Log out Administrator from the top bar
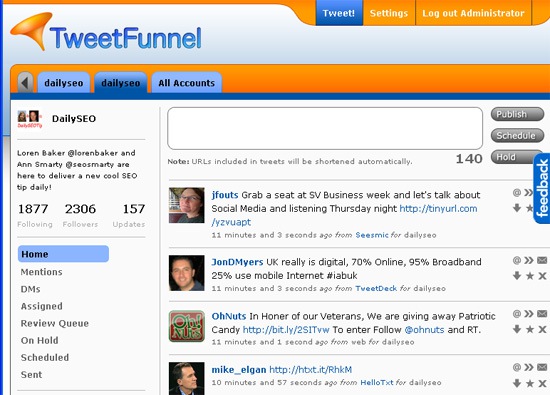Image resolution: width=550 pixels, height=395 pixels. coord(473,13)
